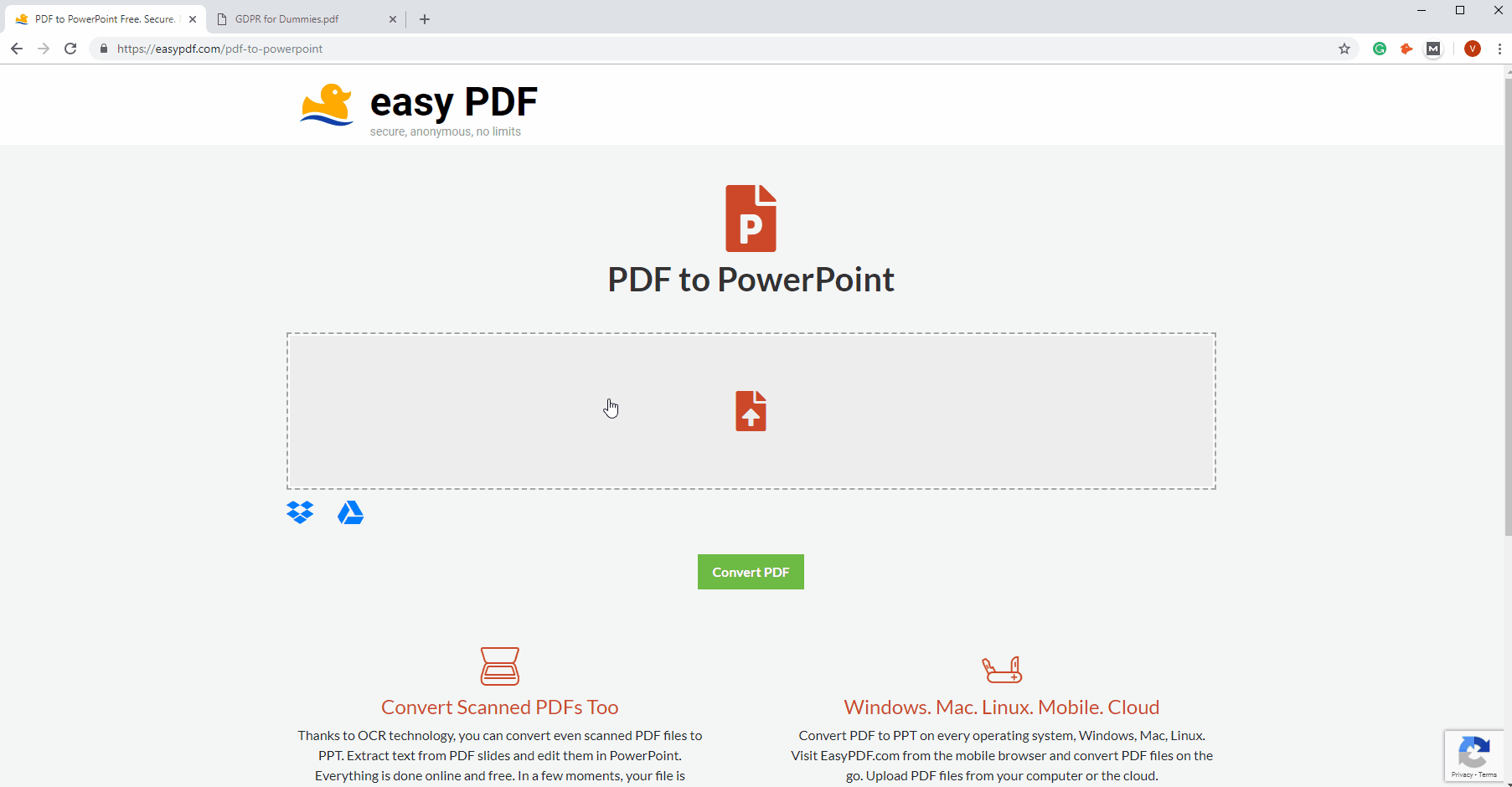
Task: Switch to the GDPR for Dummies.pdf tab
Action: coord(307,19)
